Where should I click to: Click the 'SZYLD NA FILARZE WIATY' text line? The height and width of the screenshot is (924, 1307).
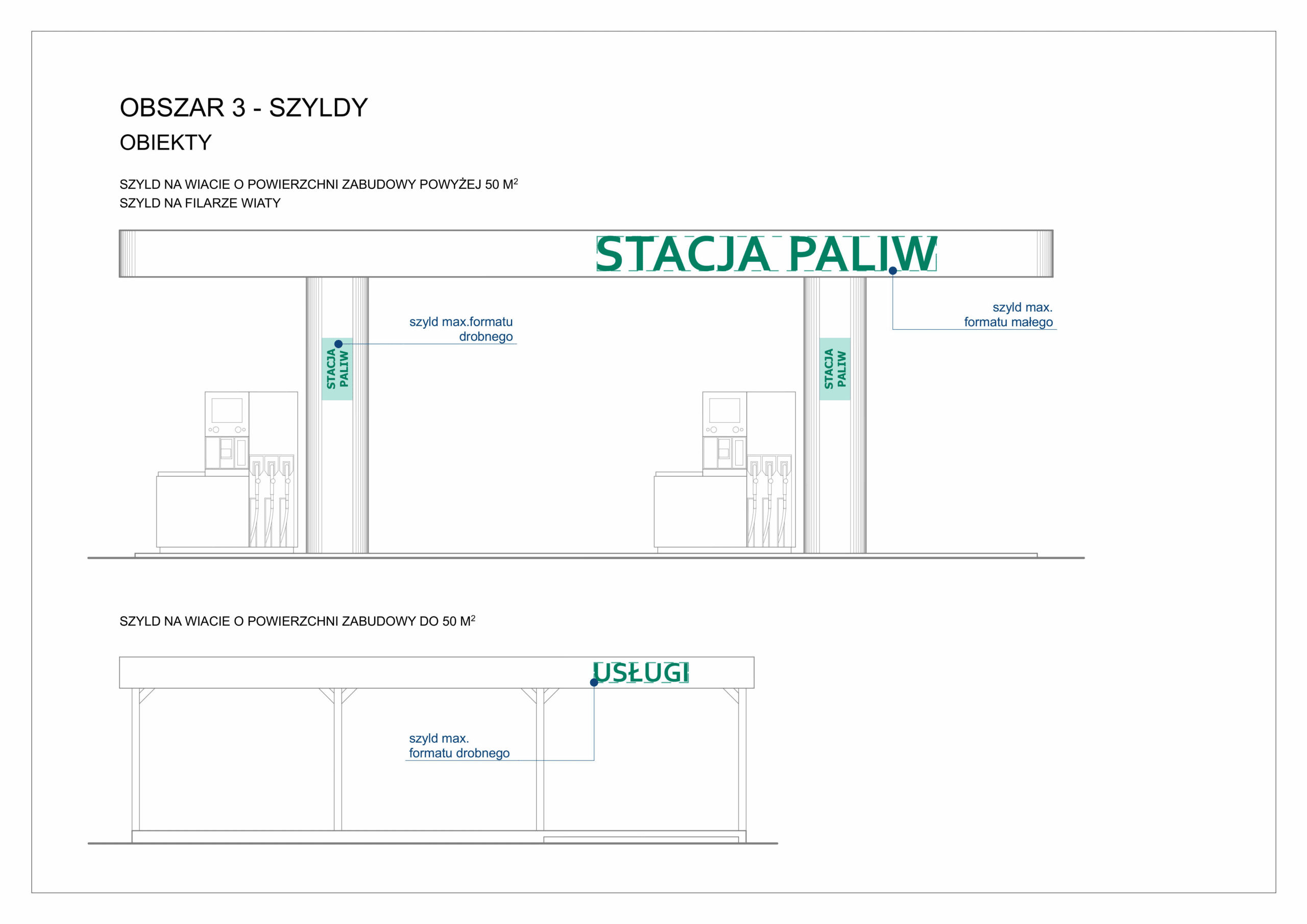tap(200, 203)
